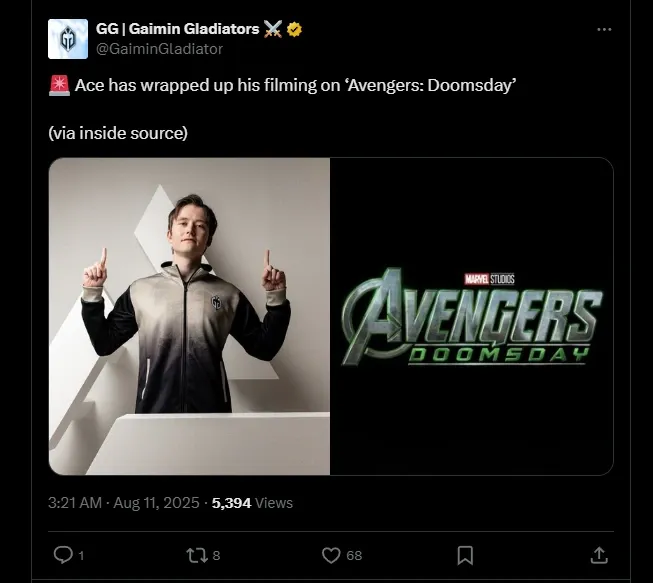Click the repost count number 8

point(216,555)
